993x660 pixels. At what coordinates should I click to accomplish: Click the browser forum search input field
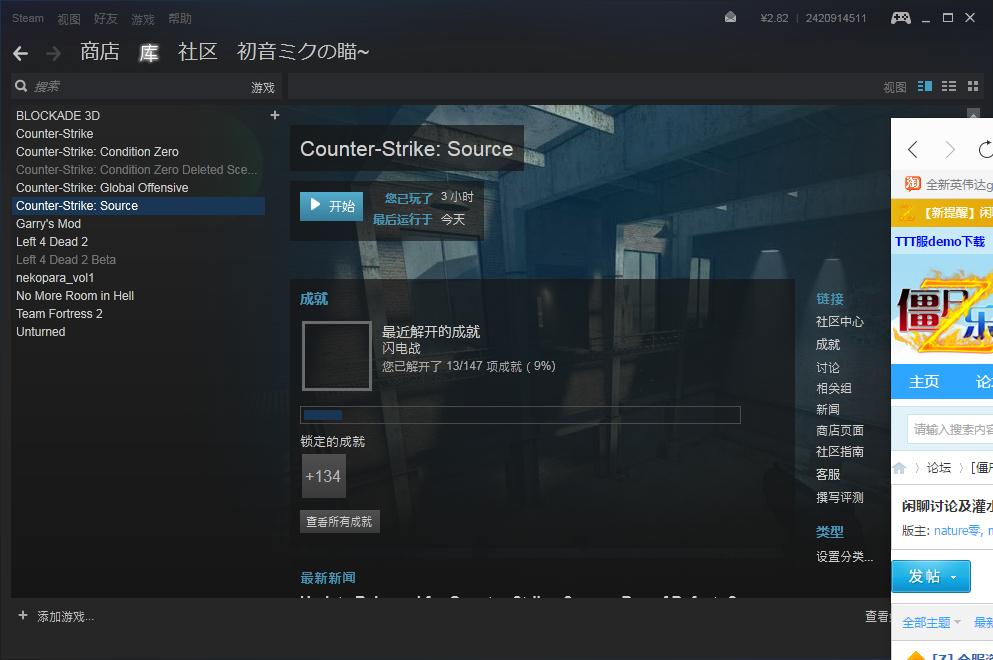pyautogui.click(x=950, y=429)
